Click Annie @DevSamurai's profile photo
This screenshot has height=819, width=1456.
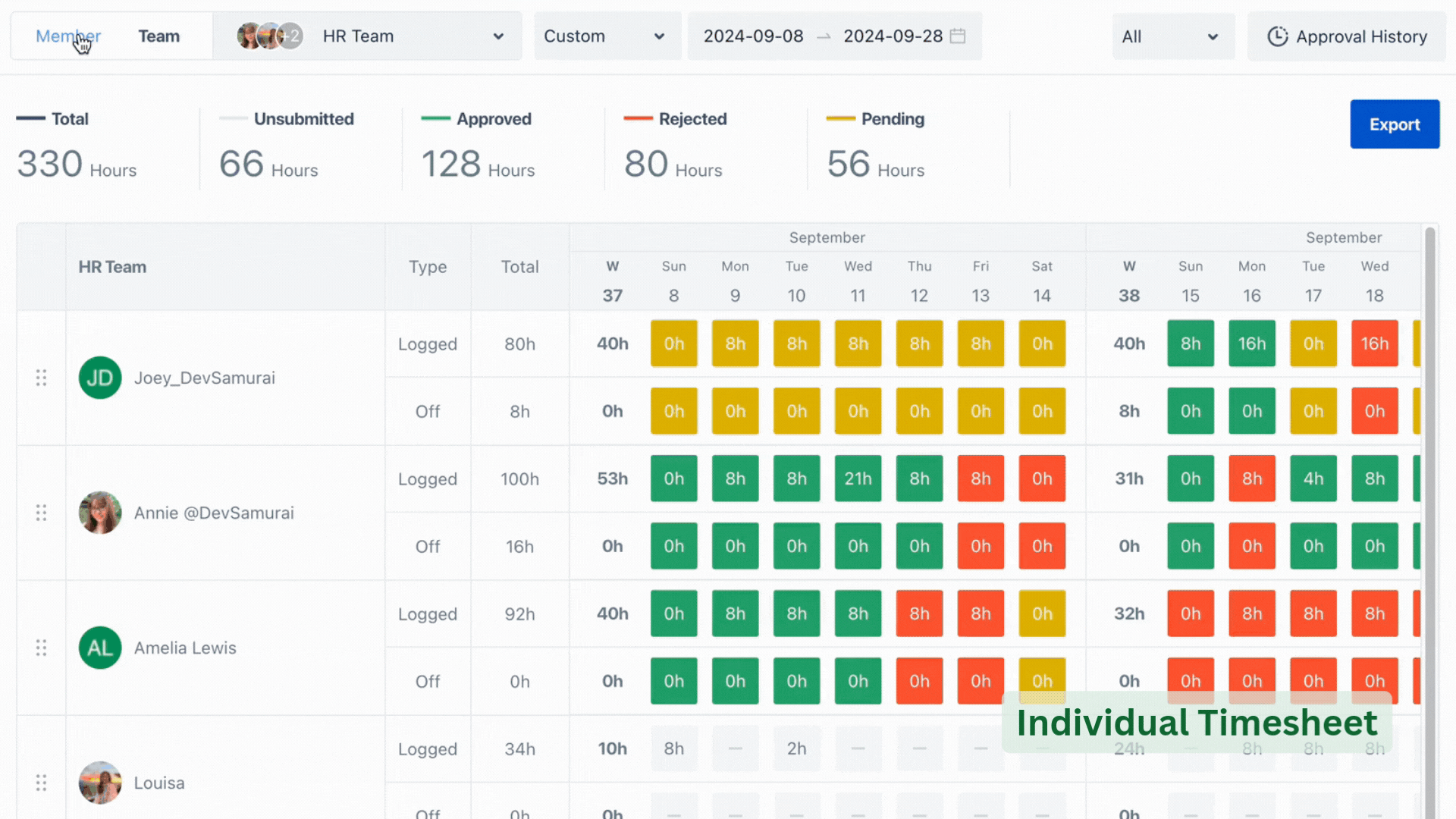(100, 513)
